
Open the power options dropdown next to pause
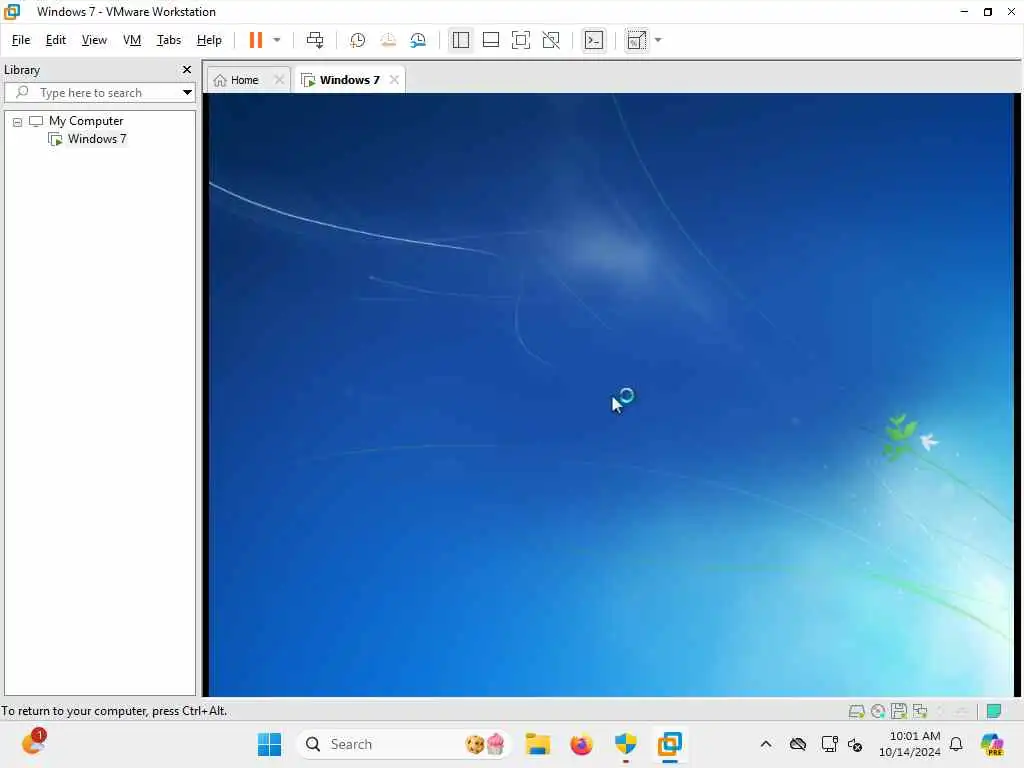(277, 40)
